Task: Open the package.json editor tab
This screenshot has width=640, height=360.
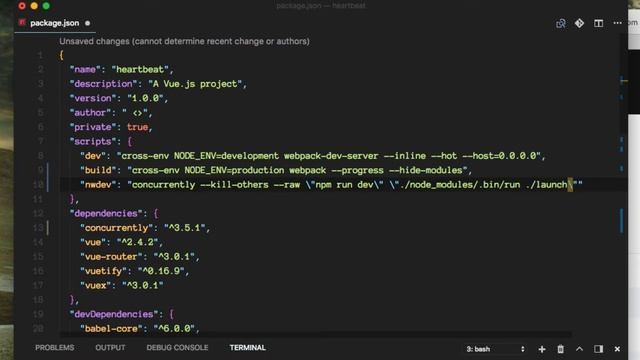Action: pos(55,23)
